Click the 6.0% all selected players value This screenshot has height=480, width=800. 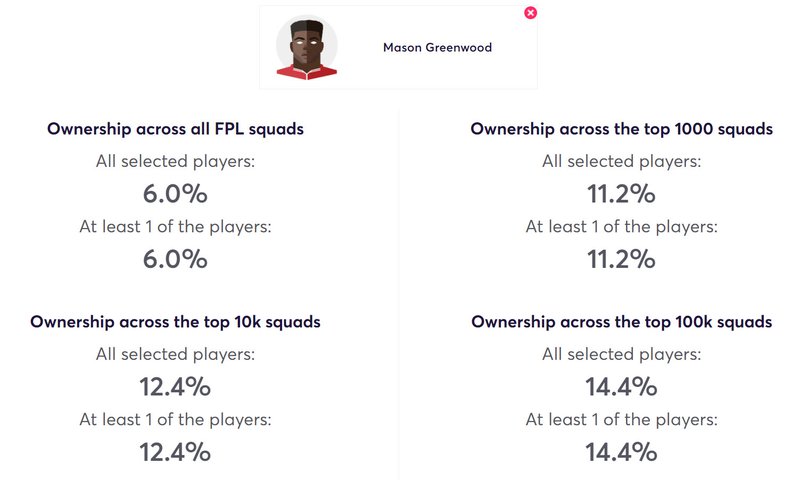pyautogui.click(x=175, y=194)
